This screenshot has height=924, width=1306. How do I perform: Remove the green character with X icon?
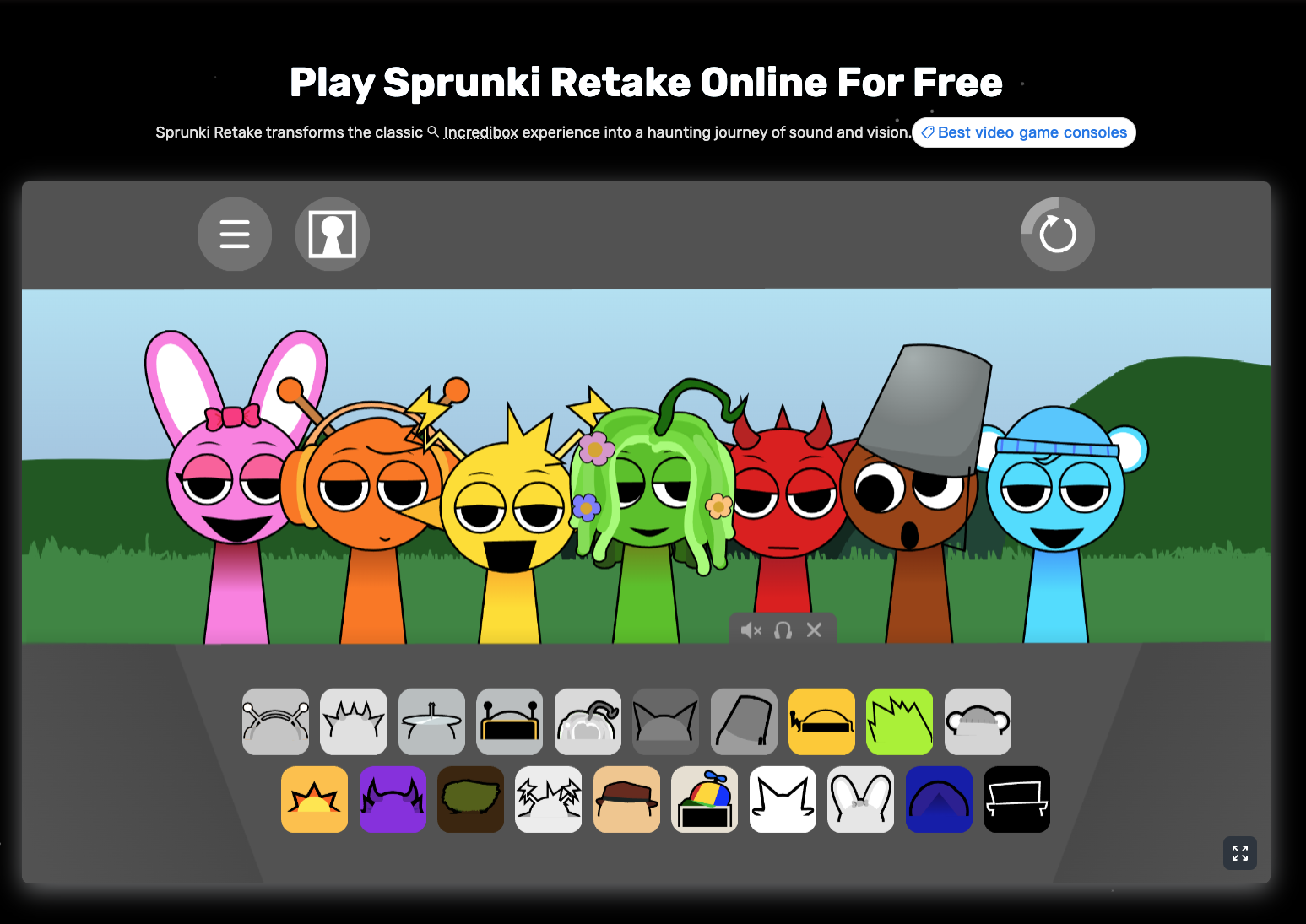point(814,630)
